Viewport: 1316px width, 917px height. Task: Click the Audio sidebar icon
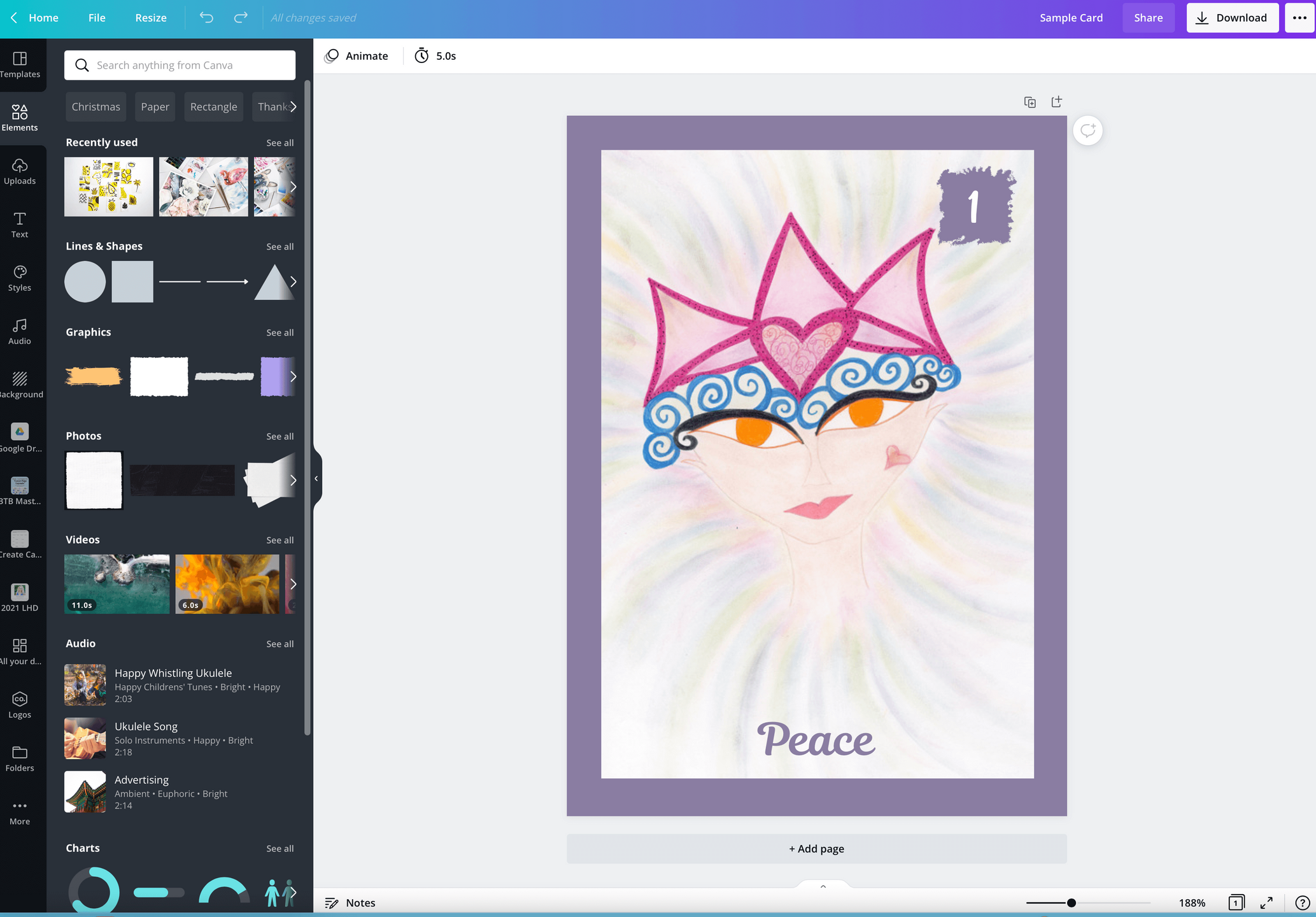[x=20, y=332]
